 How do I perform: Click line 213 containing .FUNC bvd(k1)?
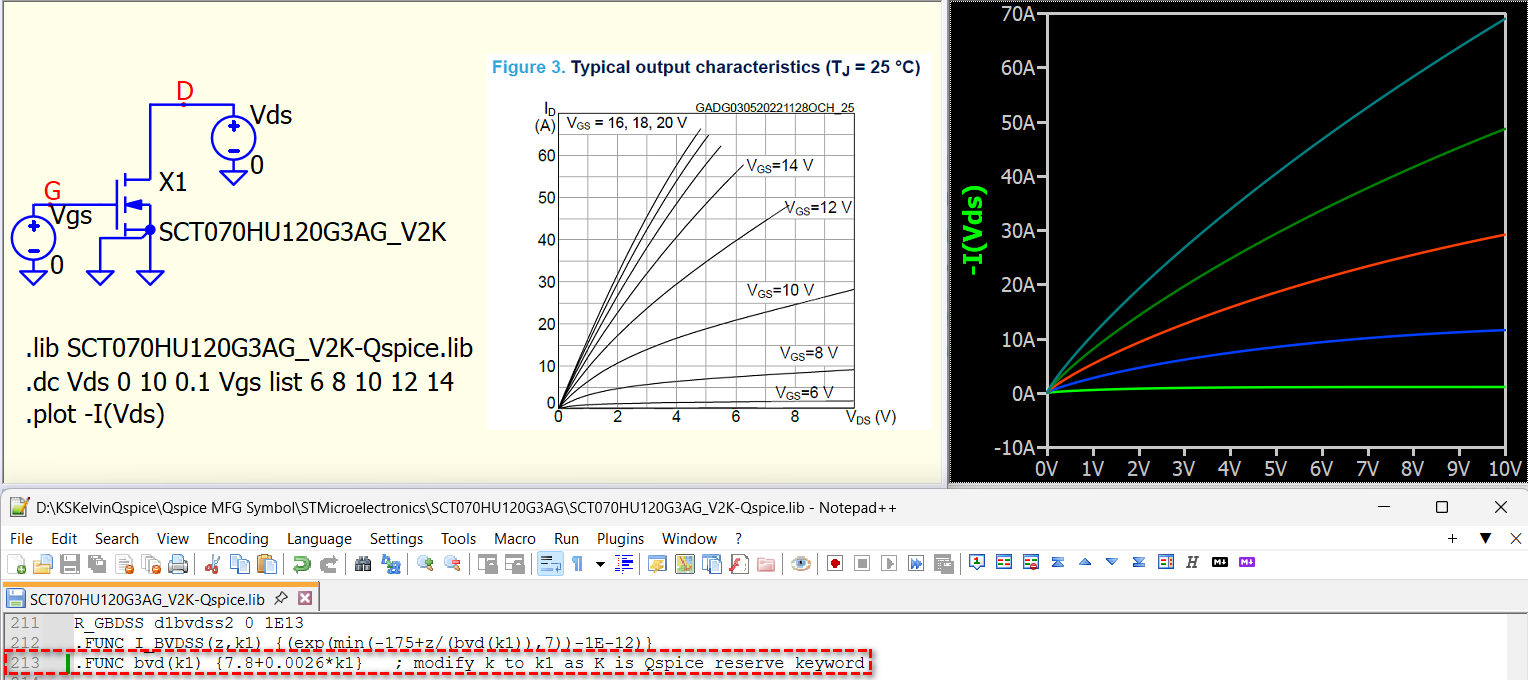click(470, 663)
